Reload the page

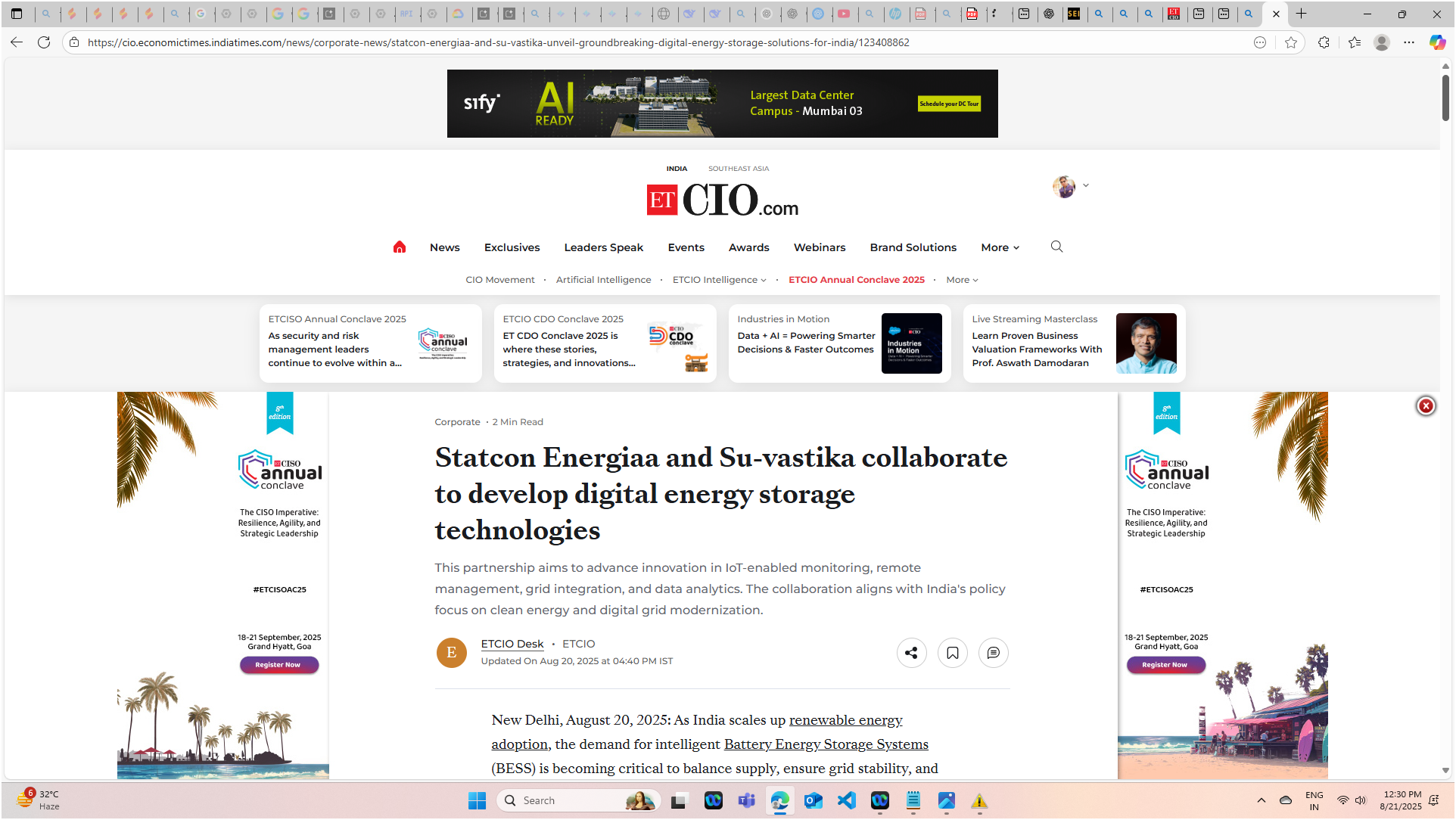[x=44, y=42]
